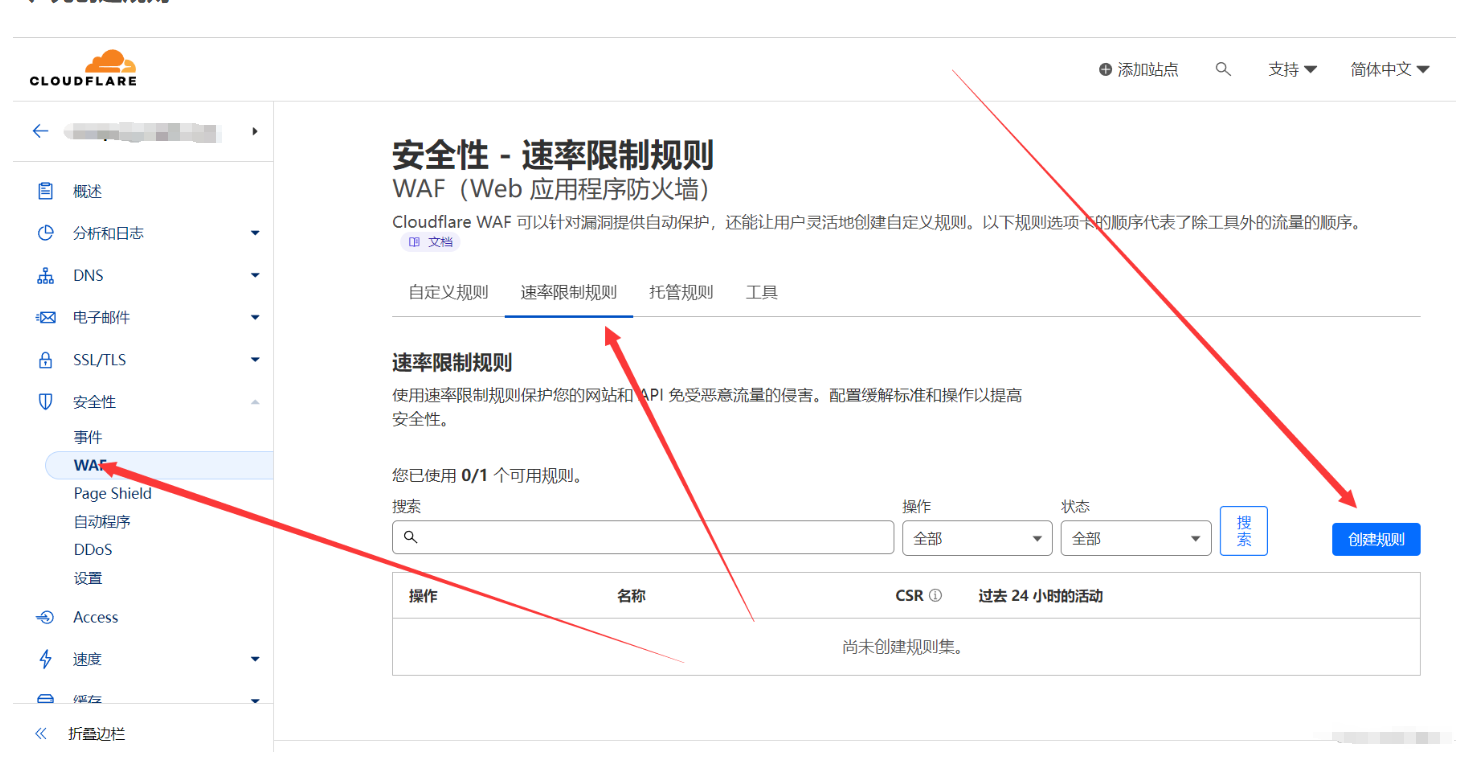The image size is (1471, 770).
Task: Click the Access icon in sidebar
Action: pos(45,617)
